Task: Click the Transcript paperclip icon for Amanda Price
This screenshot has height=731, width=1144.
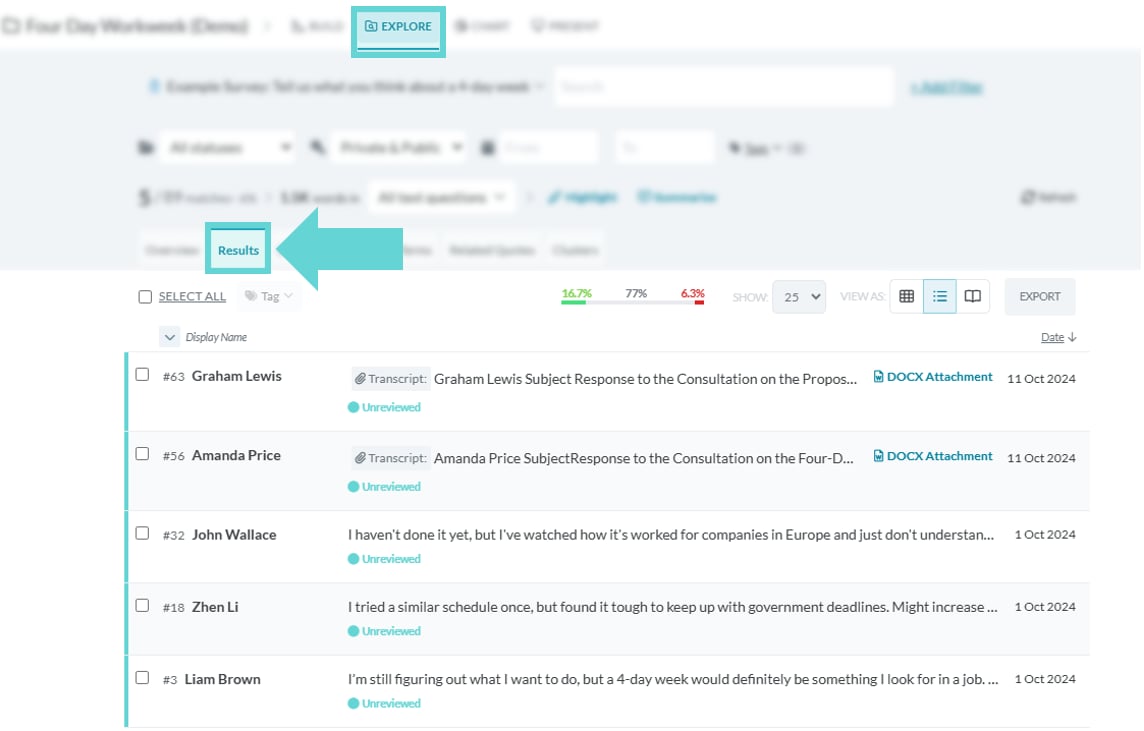Action: point(360,458)
